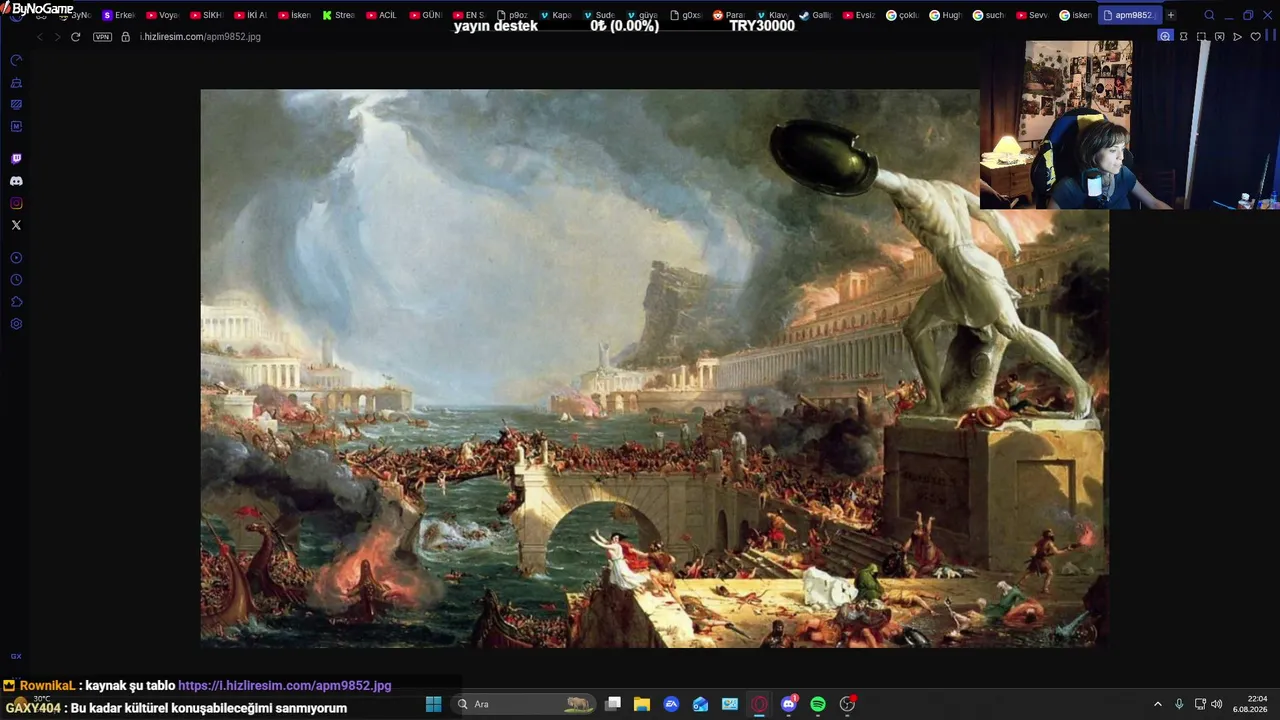1280x720 pixels.
Task: Open Discord in the browser sidebar
Action: (16, 181)
